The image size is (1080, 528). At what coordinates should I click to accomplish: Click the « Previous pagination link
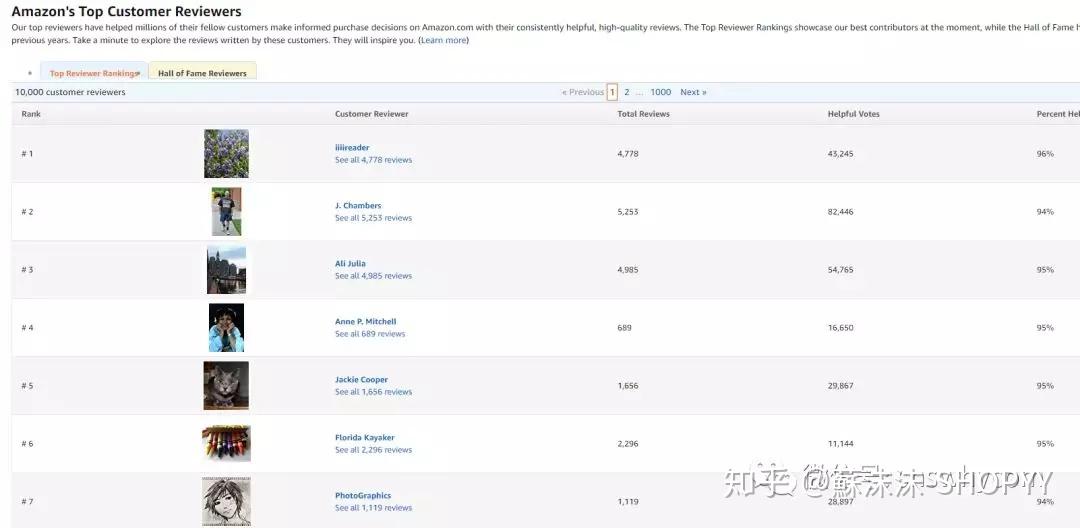[x=583, y=92]
